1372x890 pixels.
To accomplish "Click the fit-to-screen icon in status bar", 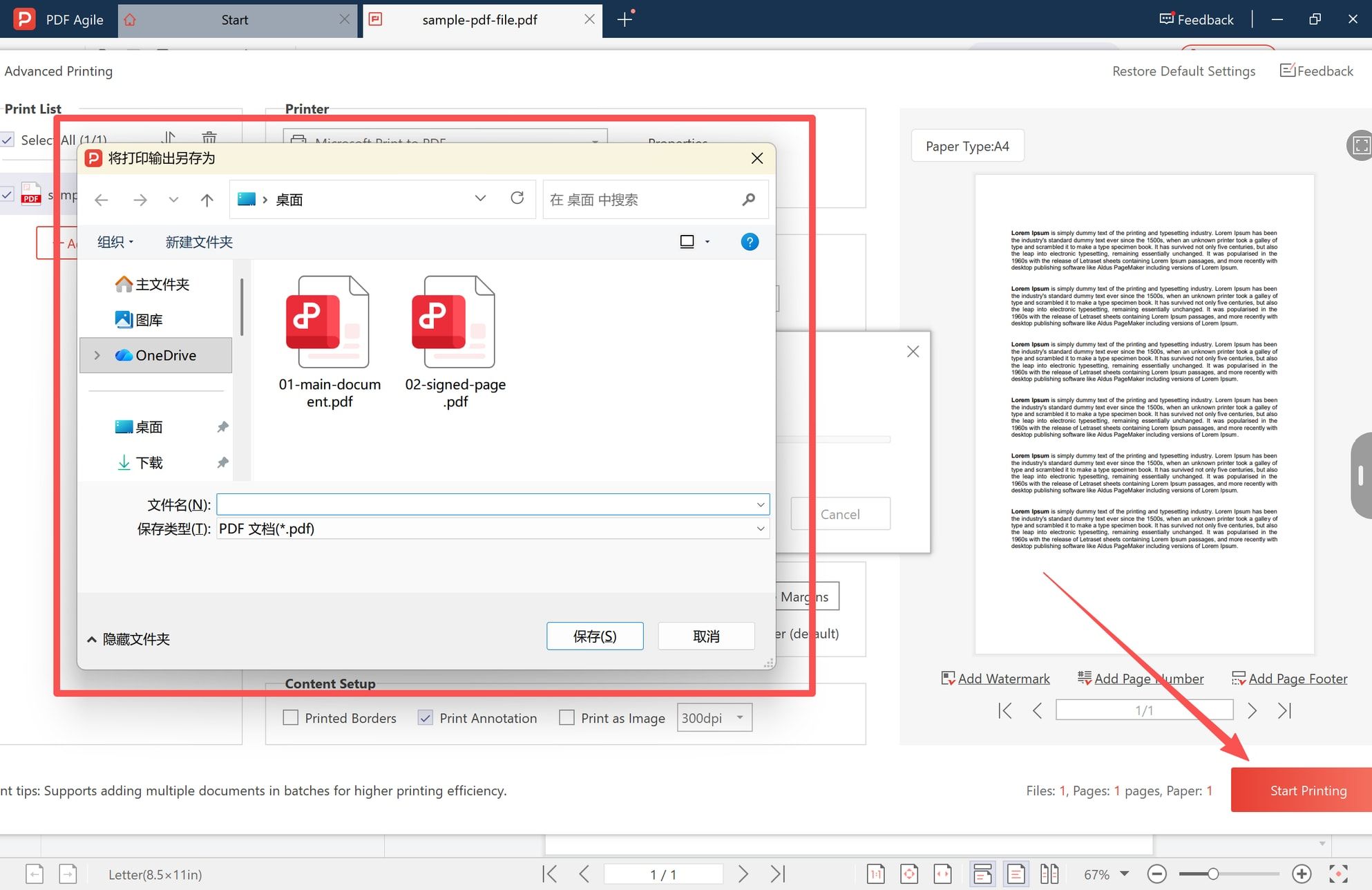I will click(1338, 874).
